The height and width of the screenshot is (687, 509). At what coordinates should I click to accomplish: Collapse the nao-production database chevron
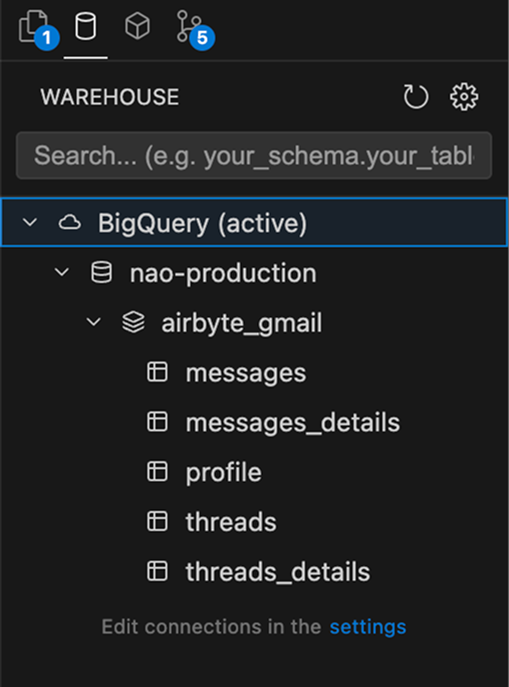(62, 273)
